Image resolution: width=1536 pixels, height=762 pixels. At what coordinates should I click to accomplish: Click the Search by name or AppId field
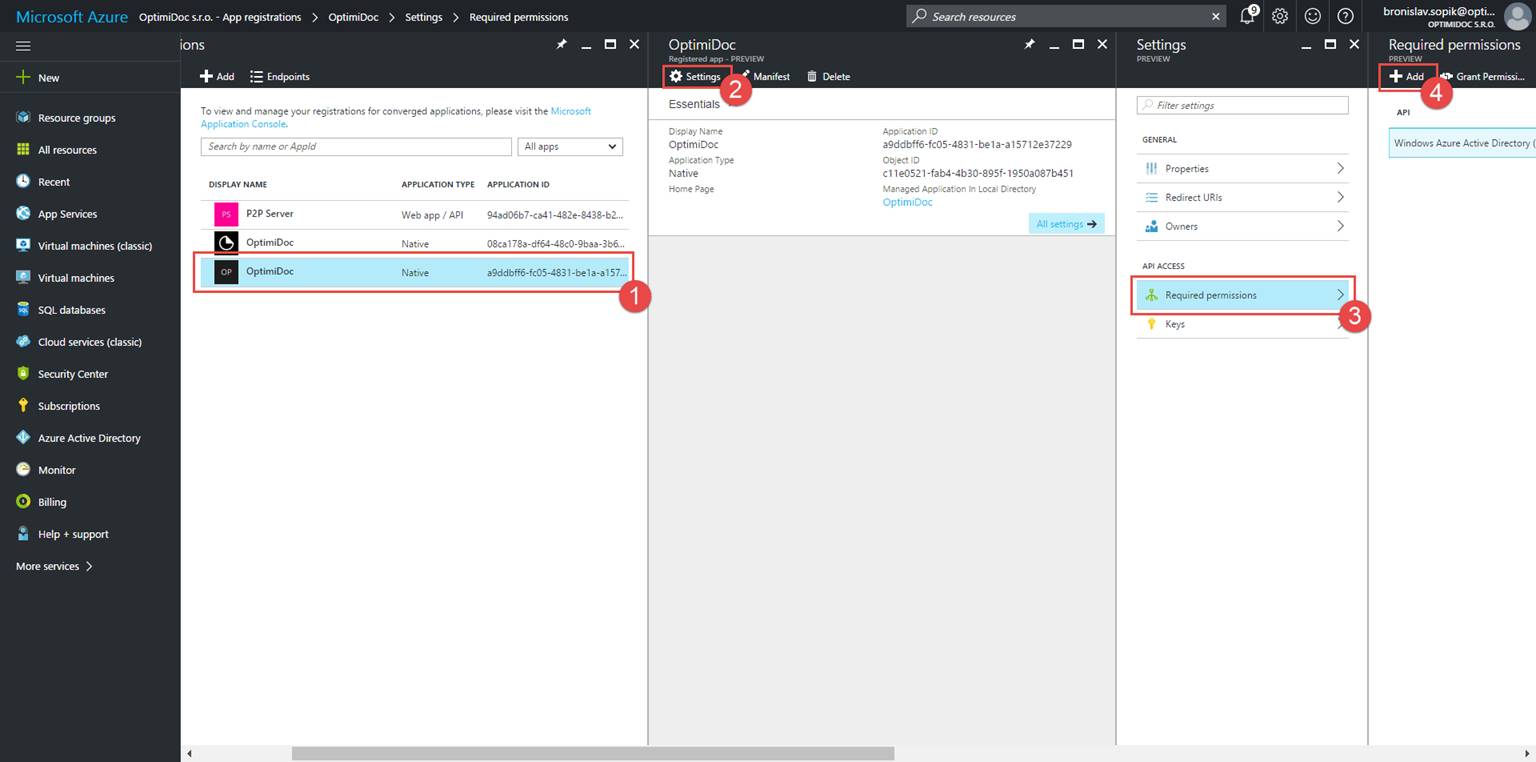pos(356,147)
